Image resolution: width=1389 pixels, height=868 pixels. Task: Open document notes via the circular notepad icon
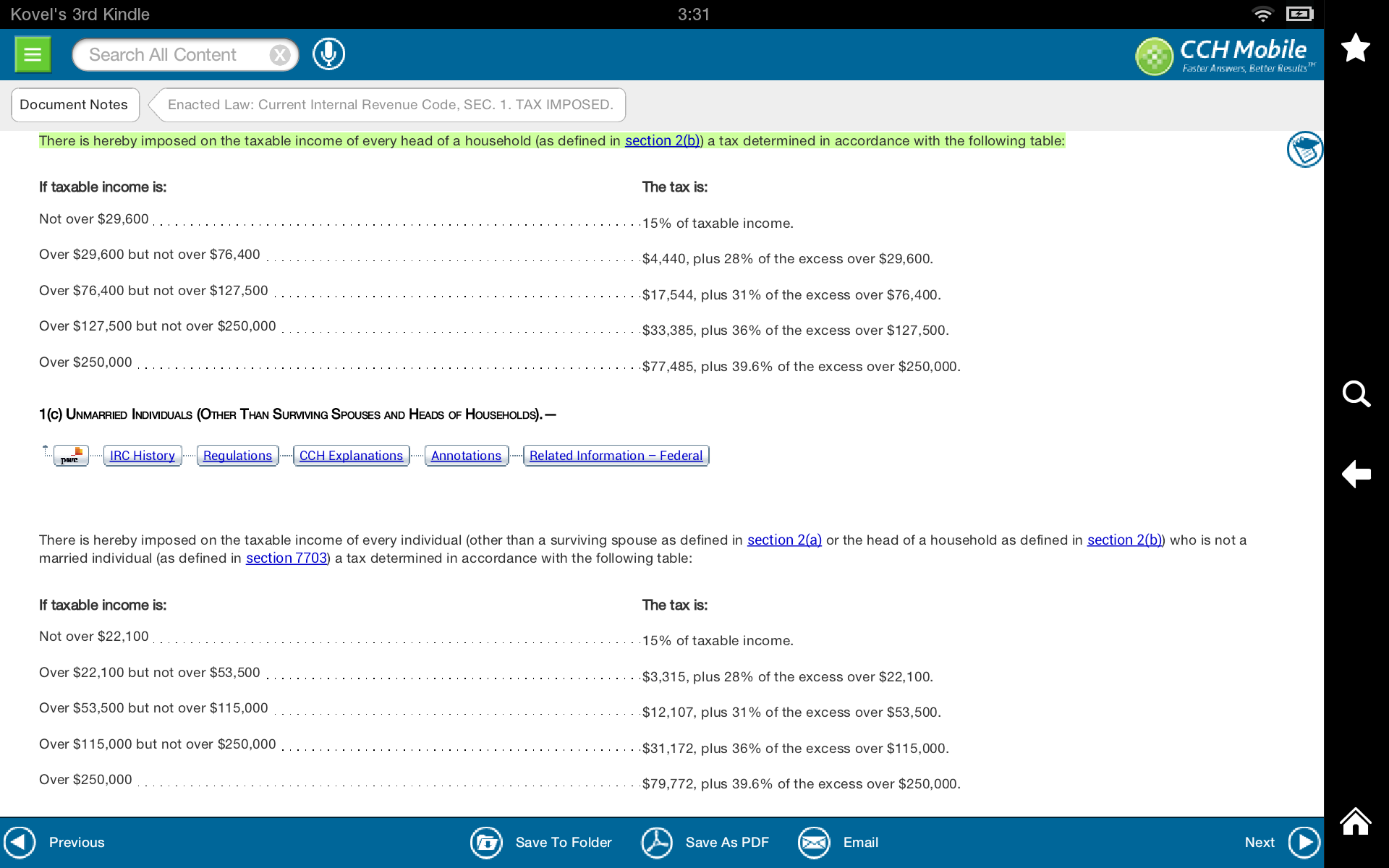pos(1304,150)
